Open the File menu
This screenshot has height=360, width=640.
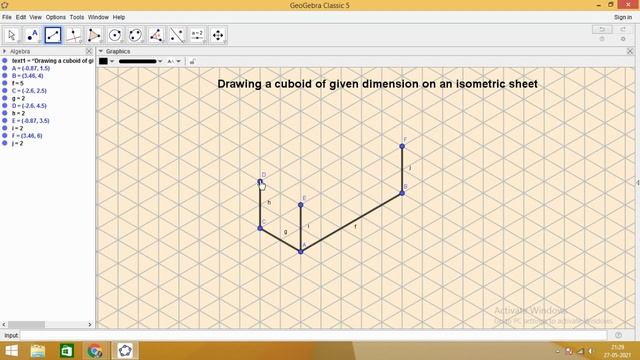click(7, 17)
